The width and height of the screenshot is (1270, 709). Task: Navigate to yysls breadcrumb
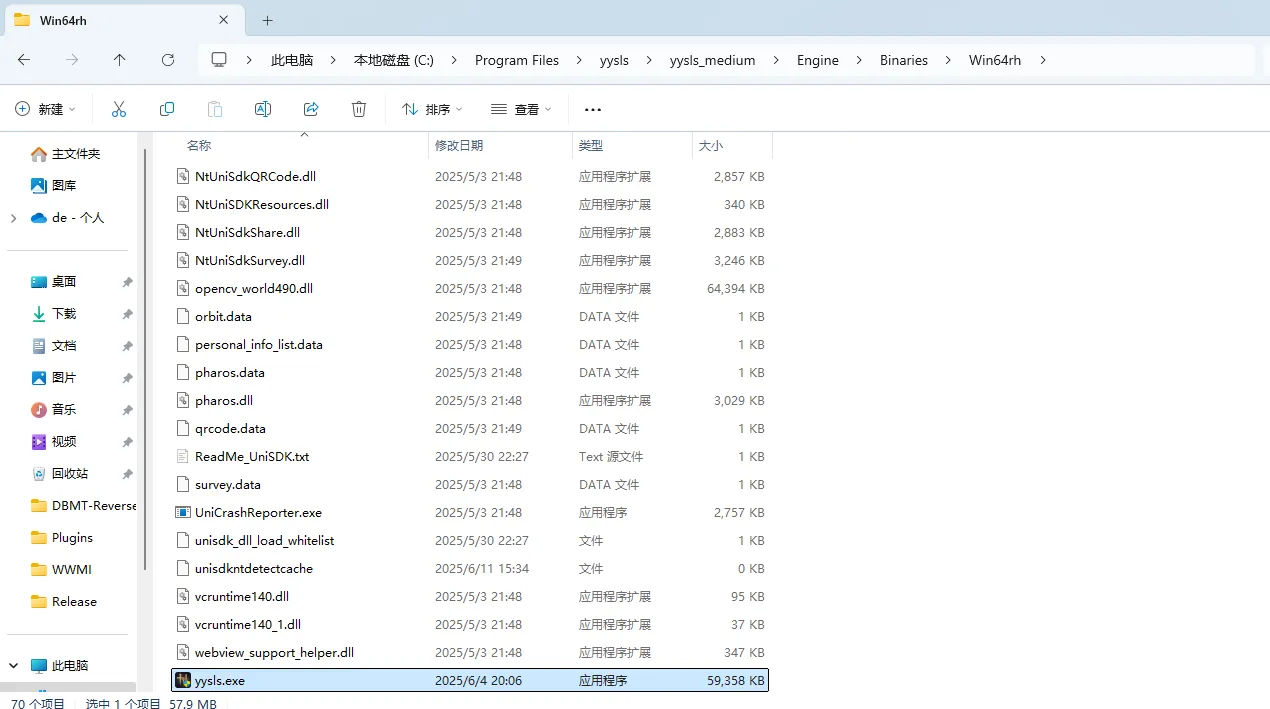click(614, 60)
